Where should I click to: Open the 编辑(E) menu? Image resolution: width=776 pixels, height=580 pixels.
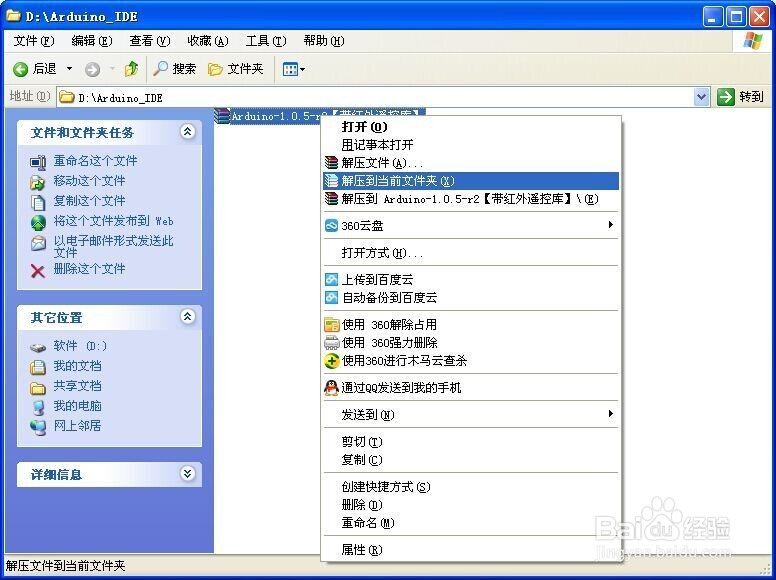pyautogui.click(x=92, y=41)
